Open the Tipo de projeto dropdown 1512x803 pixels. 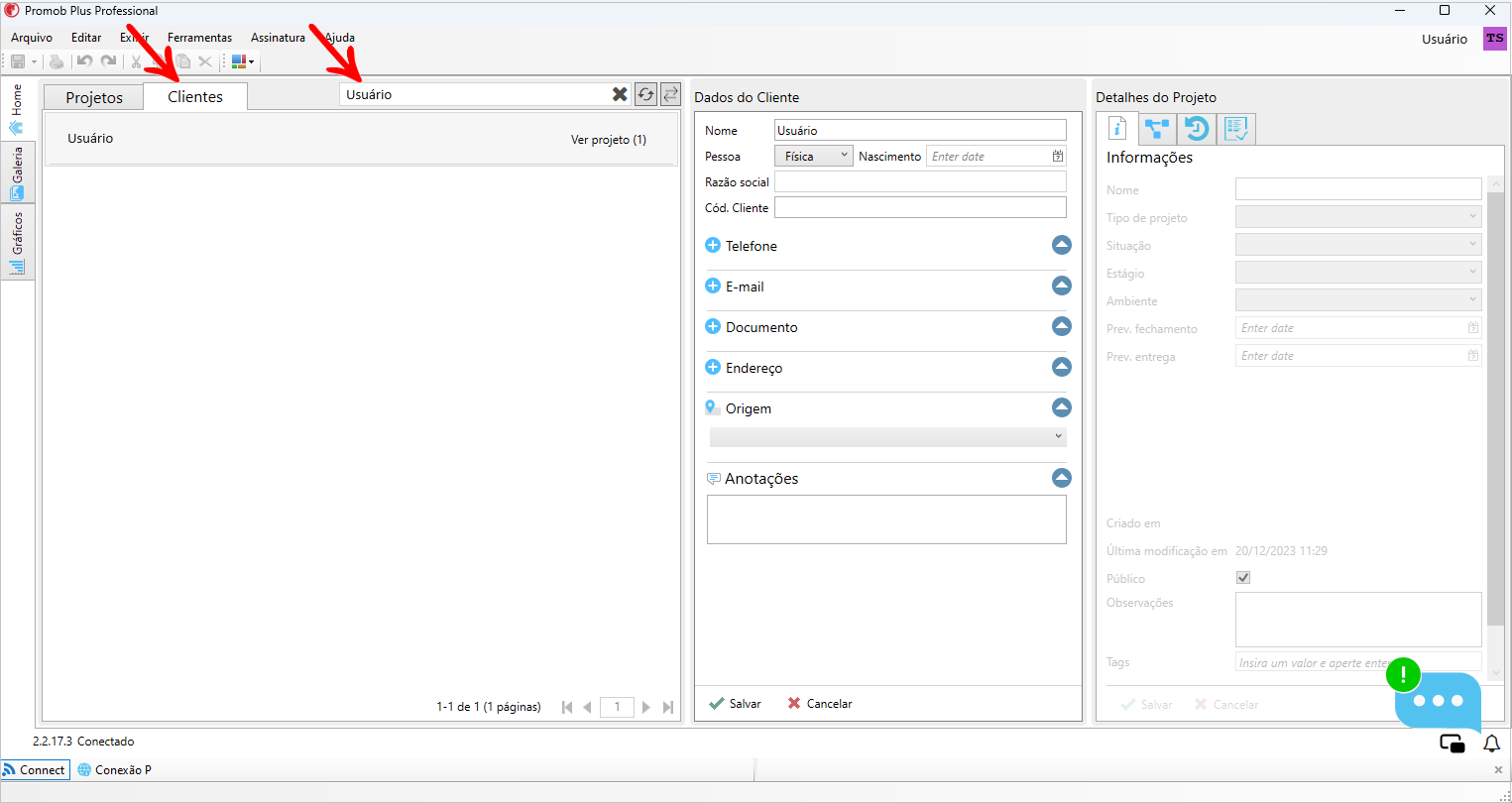point(1358,216)
